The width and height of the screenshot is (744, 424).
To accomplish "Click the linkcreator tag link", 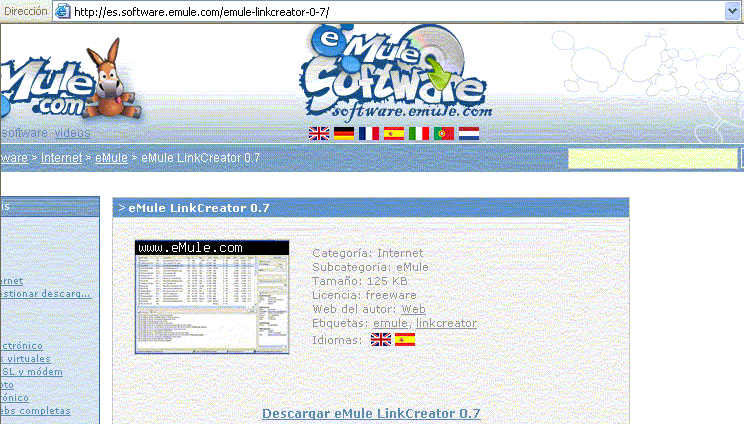I will pos(446,323).
